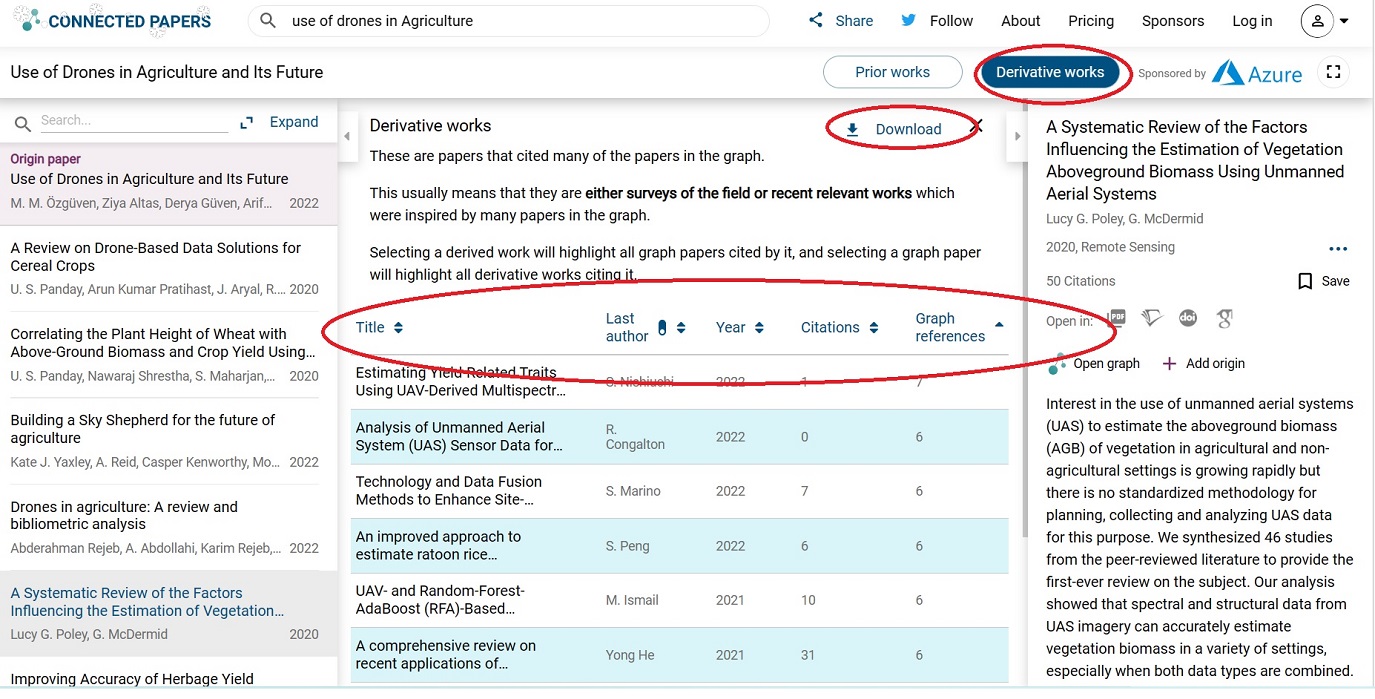Viewport: 1375px width, 699px height.
Task: Click the Connected Papers logo
Action: coord(112,21)
